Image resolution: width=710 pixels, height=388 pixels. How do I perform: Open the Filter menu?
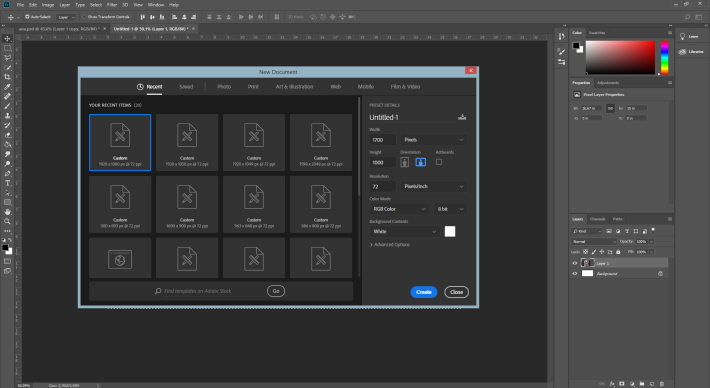[112, 5]
